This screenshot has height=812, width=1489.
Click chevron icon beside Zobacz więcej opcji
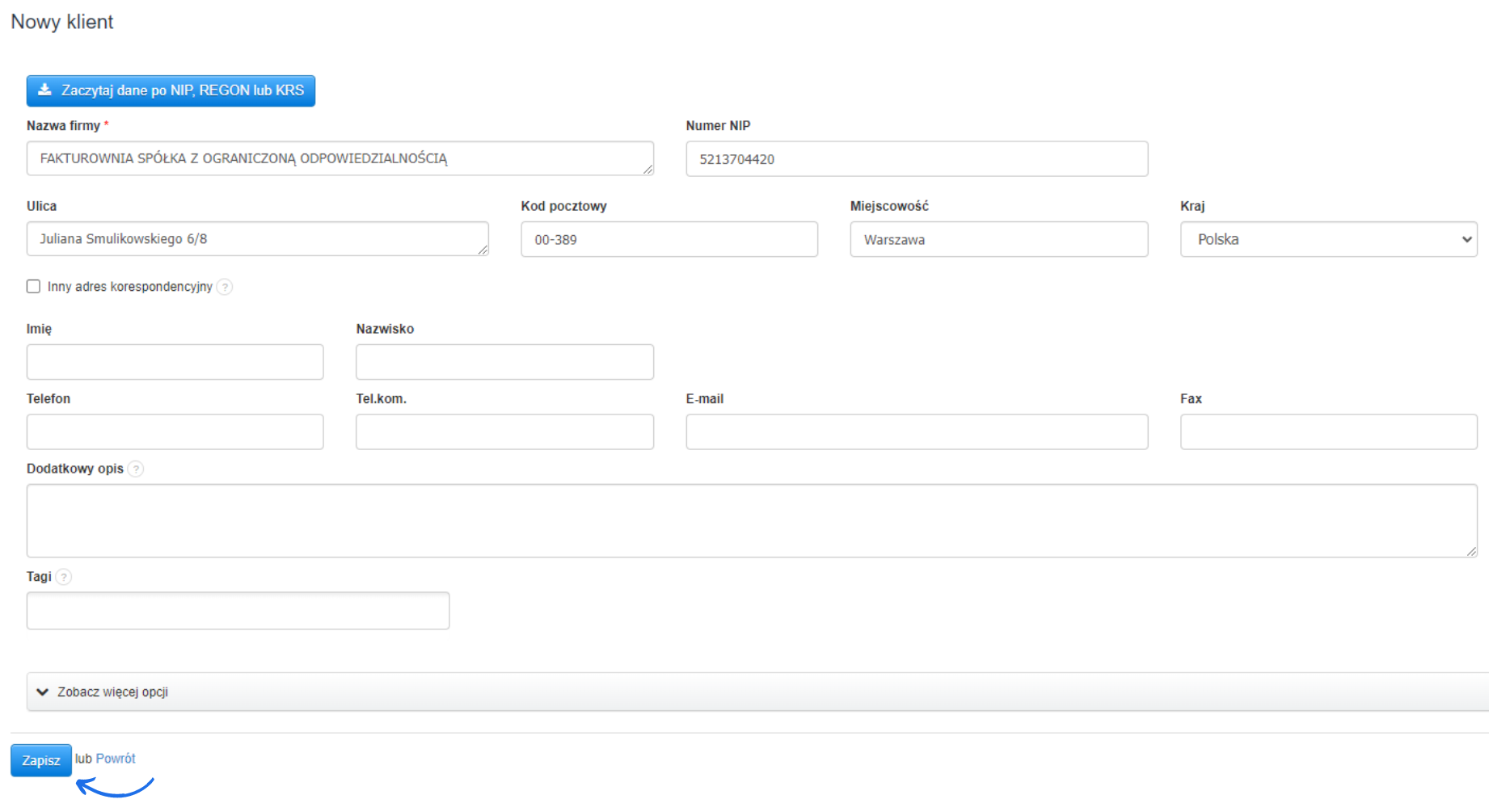point(43,692)
